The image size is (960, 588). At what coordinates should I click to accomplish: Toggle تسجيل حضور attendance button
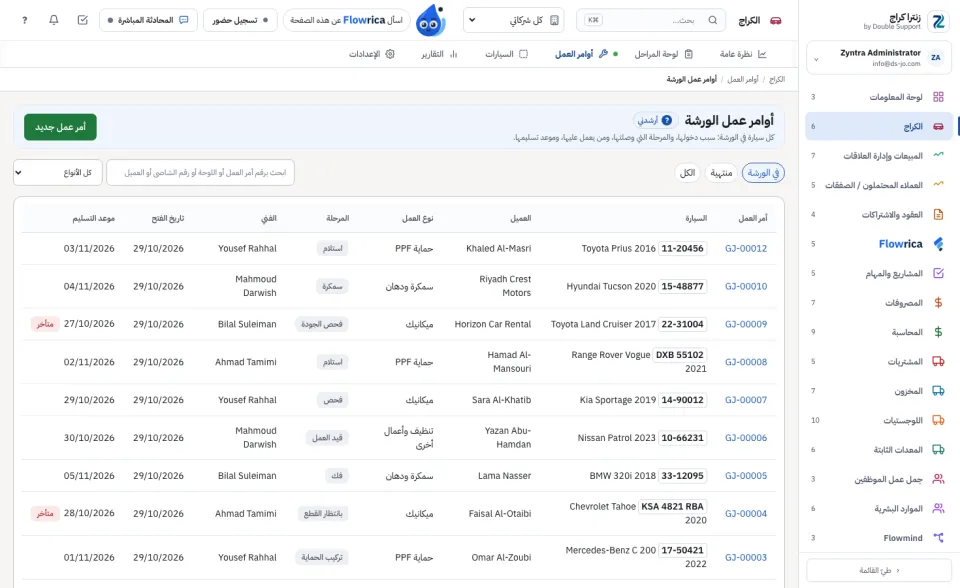240,20
